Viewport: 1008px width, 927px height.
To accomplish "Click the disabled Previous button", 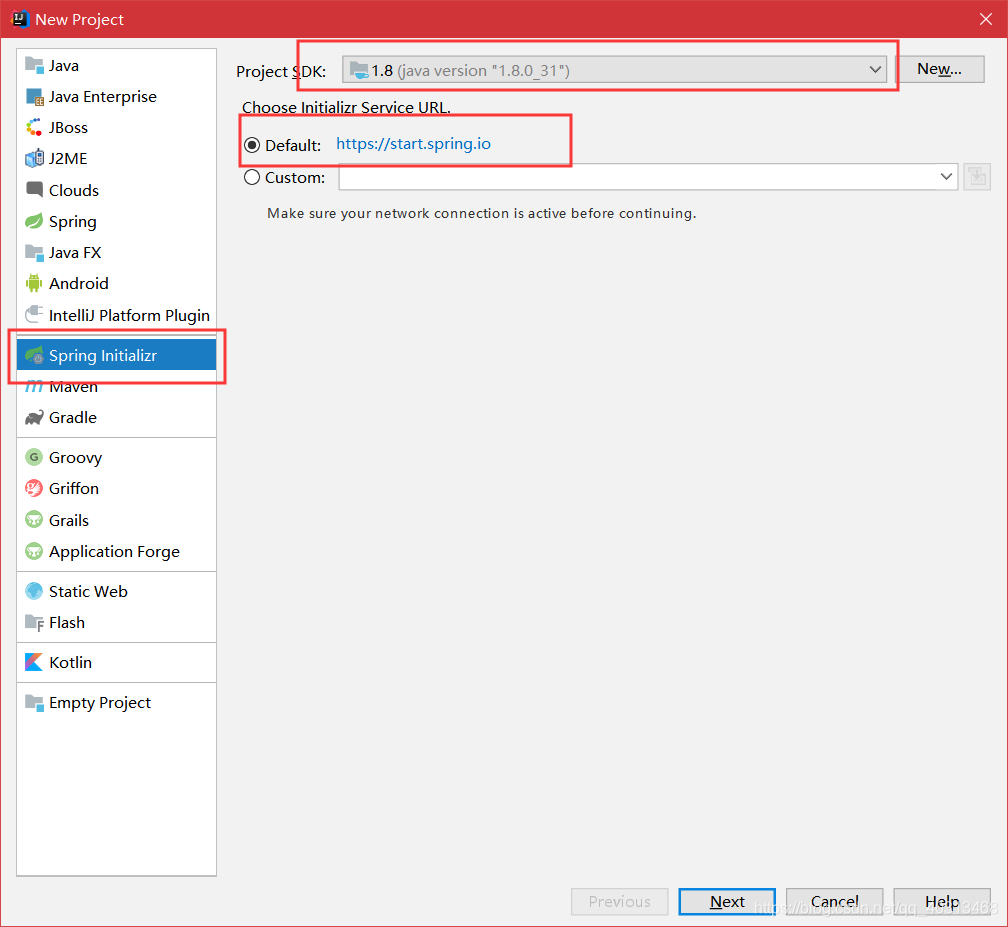I will pyautogui.click(x=620, y=901).
